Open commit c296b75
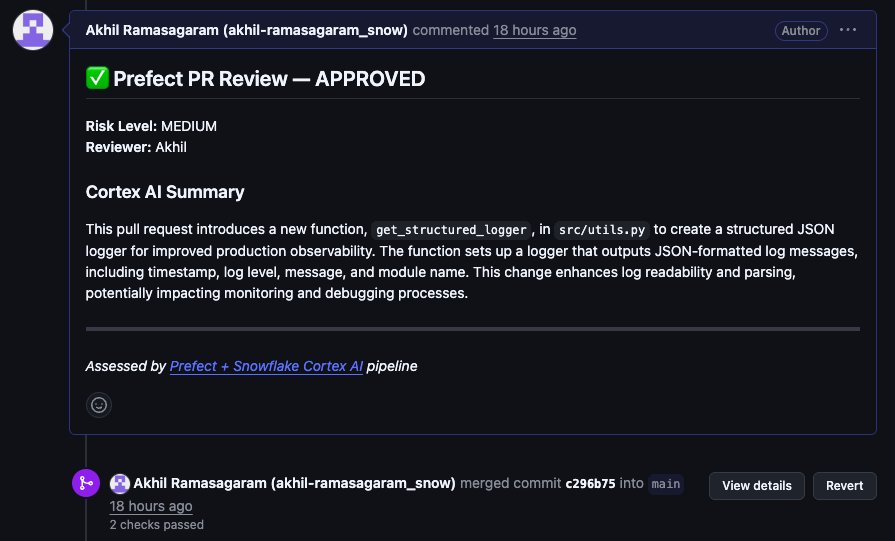This screenshot has height=541, width=895. point(590,484)
